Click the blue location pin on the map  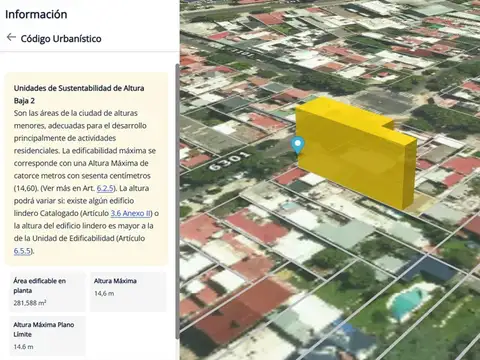click(298, 146)
